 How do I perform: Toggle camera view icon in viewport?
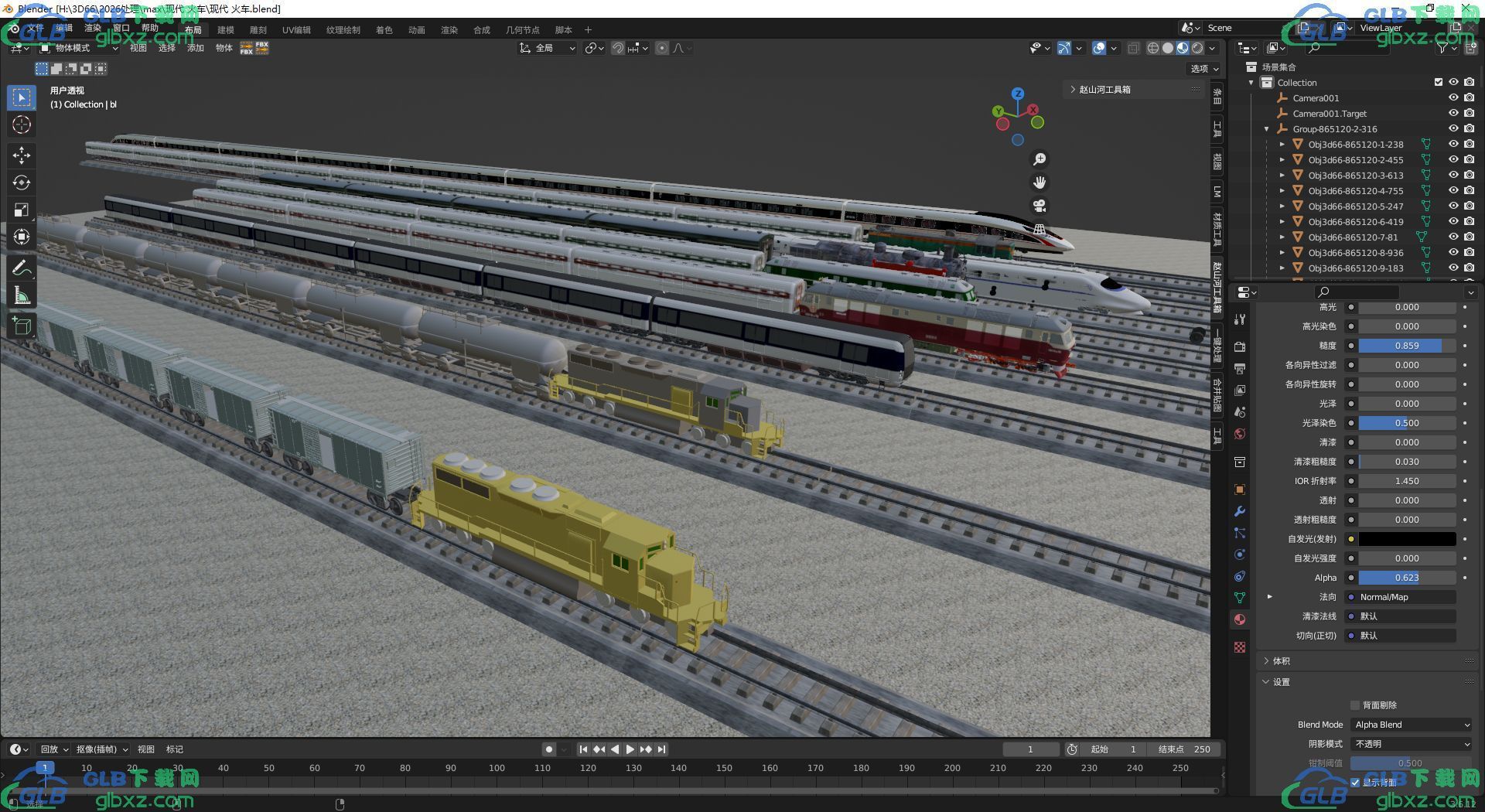click(1039, 206)
